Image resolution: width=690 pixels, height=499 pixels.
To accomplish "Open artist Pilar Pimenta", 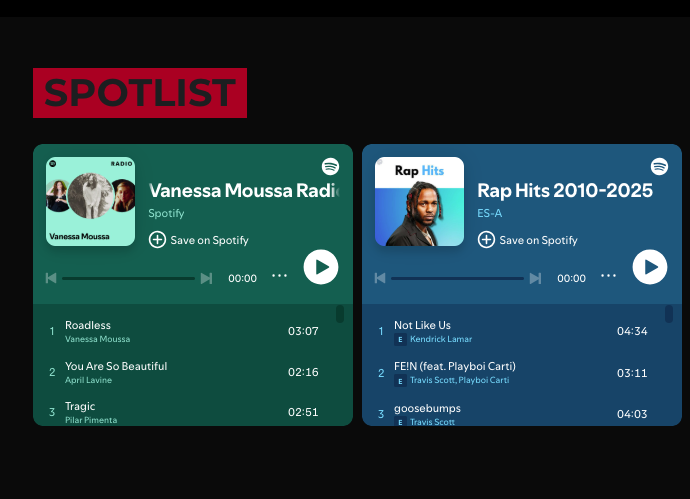I will pyautogui.click(x=91, y=420).
